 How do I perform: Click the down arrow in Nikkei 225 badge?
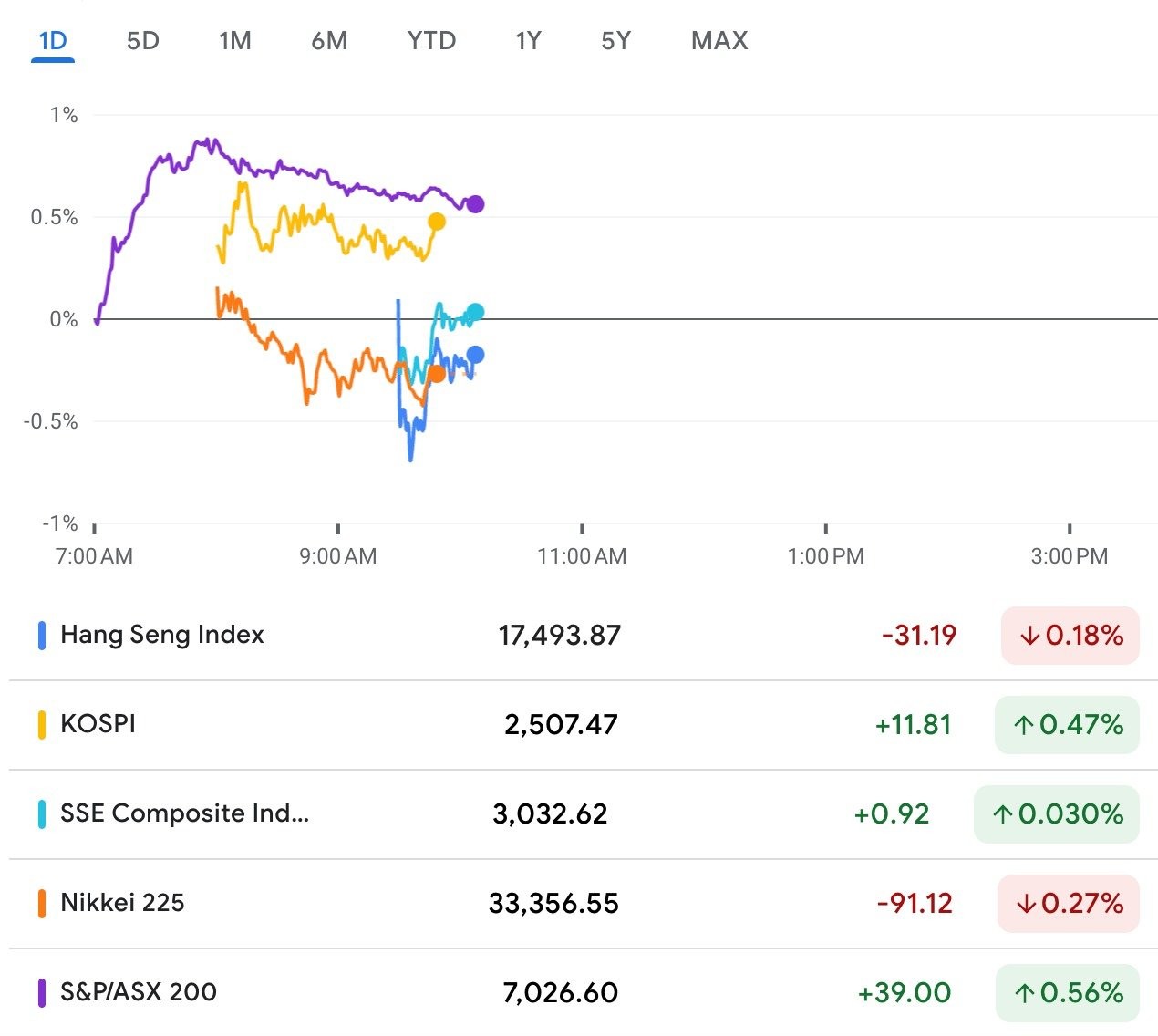pyautogui.click(x=1026, y=904)
